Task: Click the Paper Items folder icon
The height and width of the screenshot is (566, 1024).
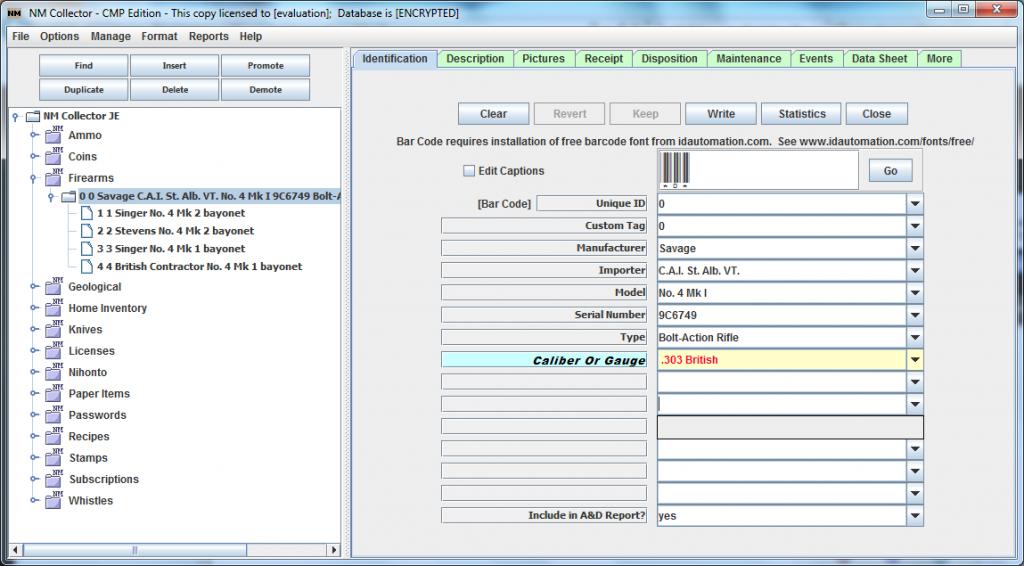Action: pyautogui.click(x=54, y=394)
